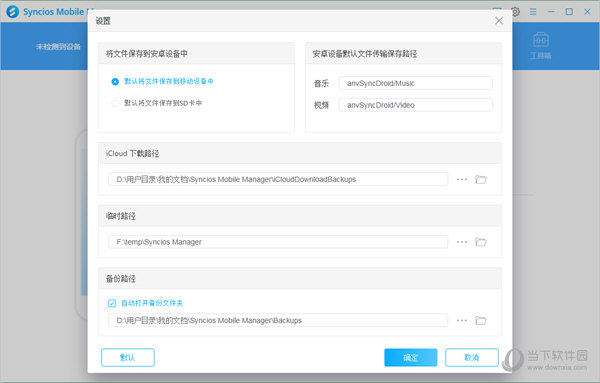This screenshot has height=383, width=600.
Task: Toggle auto open backup folder checkbox
Action: coord(112,303)
